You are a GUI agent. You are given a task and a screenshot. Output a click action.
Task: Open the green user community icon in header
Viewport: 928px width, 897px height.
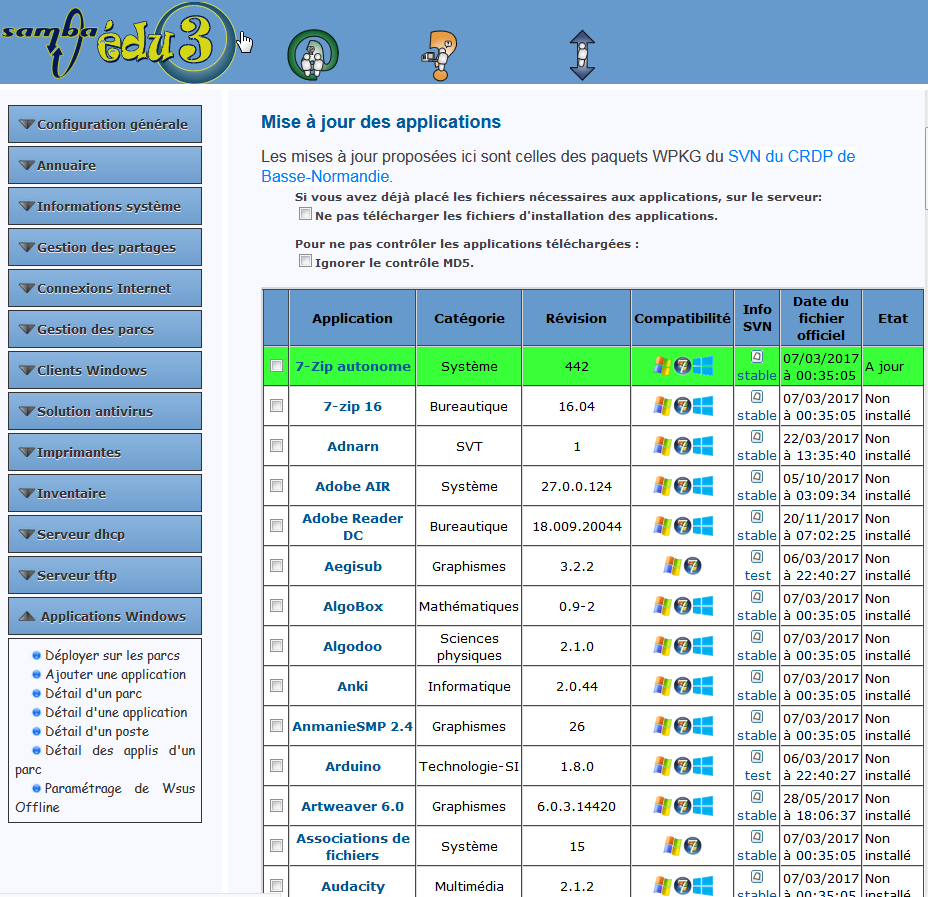point(312,55)
